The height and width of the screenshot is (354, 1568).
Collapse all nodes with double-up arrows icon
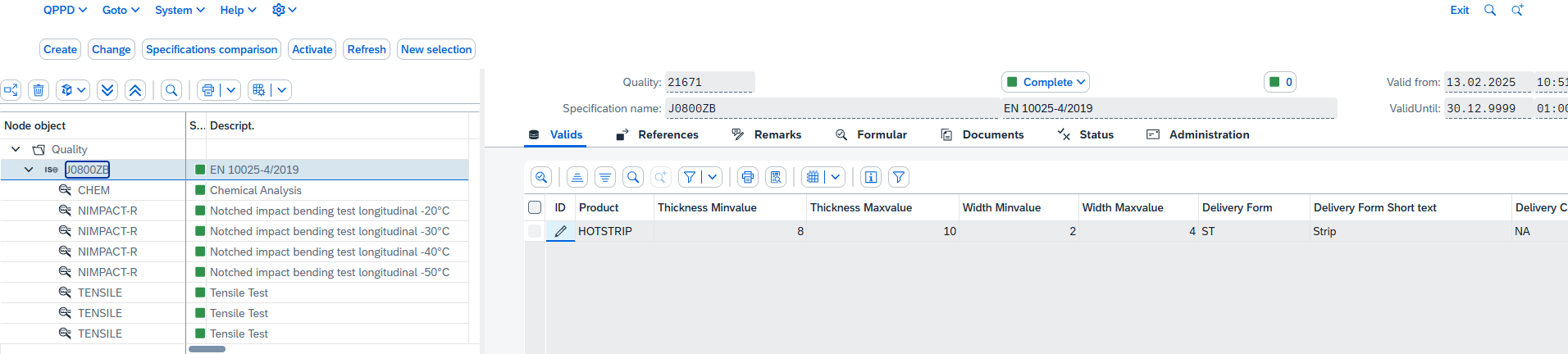pyautogui.click(x=135, y=90)
